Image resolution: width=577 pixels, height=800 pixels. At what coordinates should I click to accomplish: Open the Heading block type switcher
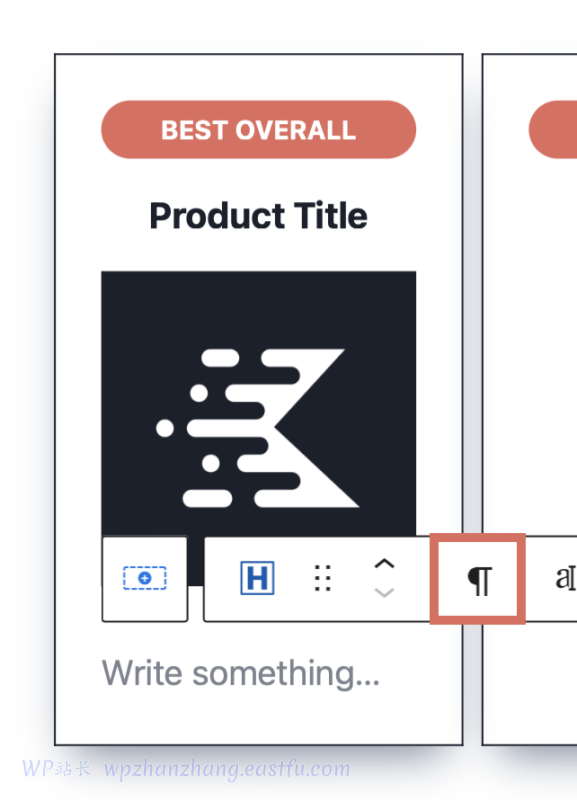click(x=257, y=578)
